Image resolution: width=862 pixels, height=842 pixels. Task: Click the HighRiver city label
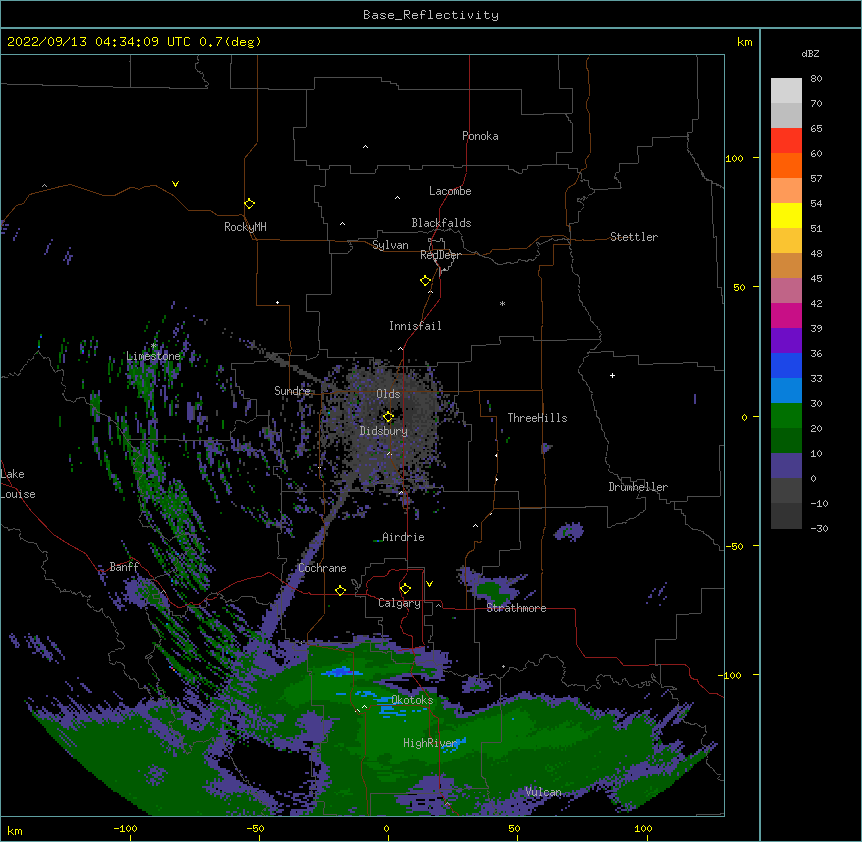coord(430,743)
